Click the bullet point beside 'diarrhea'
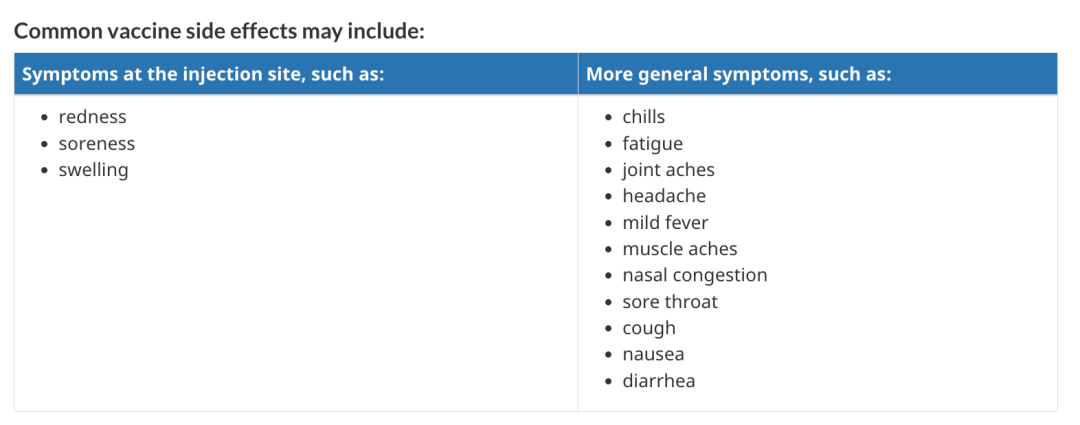The height and width of the screenshot is (425, 1080). tap(608, 382)
